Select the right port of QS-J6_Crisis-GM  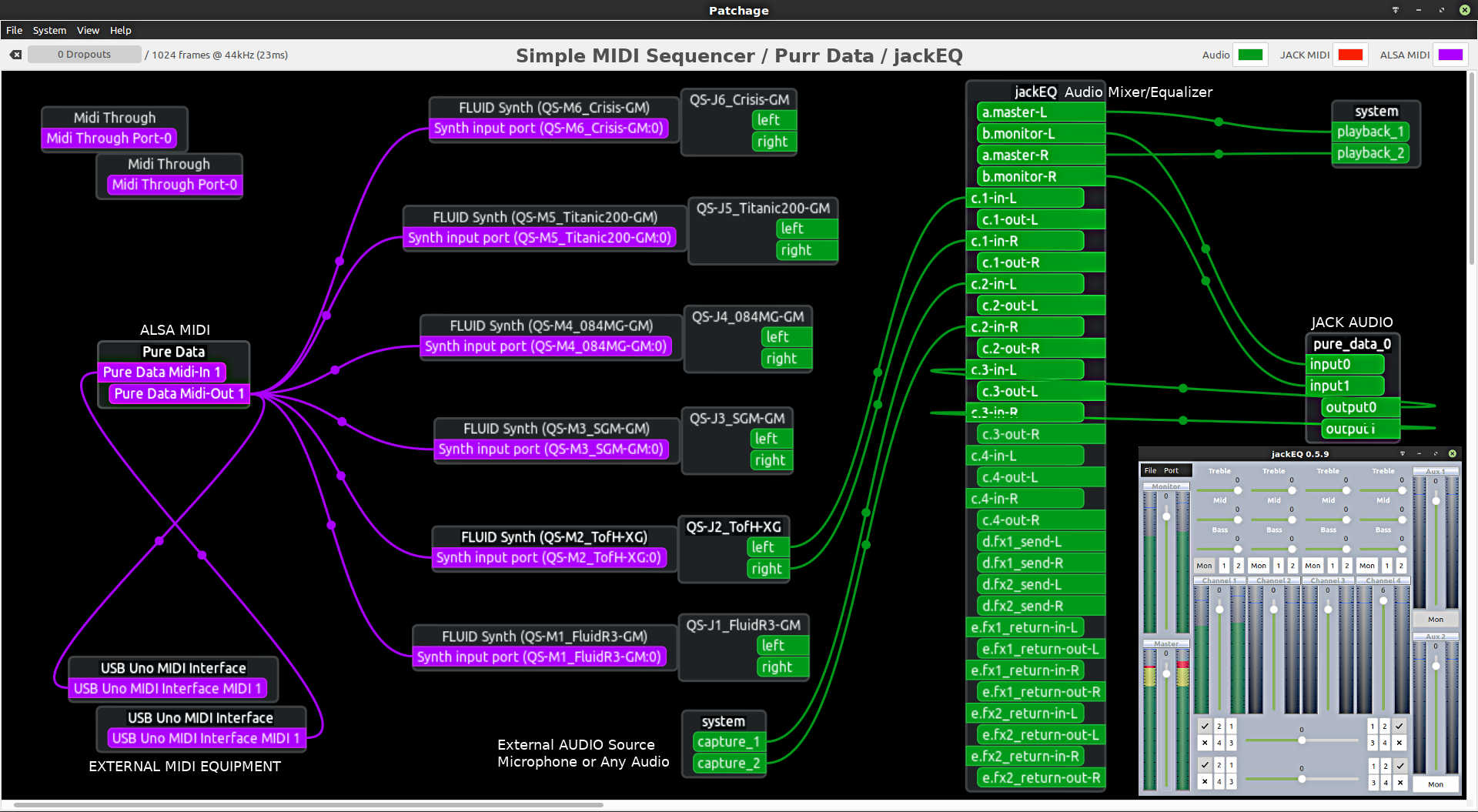tap(773, 142)
